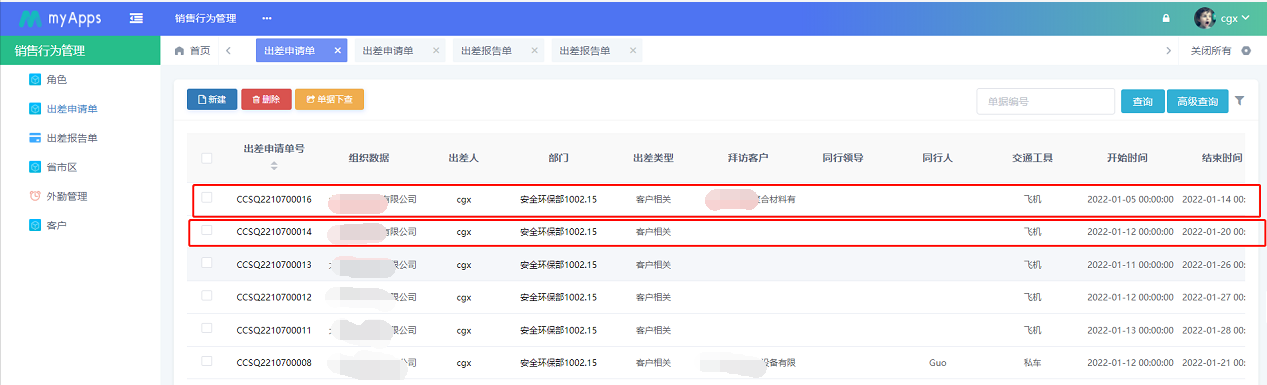Viewport: 1267px width, 385px height.
Task: Click the 高级查询 advanced search button
Action: click(1197, 101)
